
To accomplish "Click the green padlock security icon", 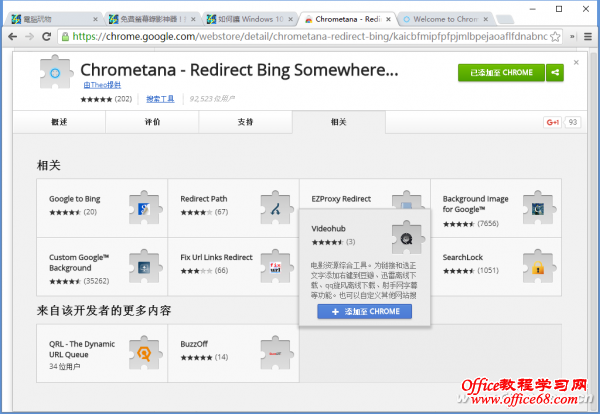I will 65,37.
